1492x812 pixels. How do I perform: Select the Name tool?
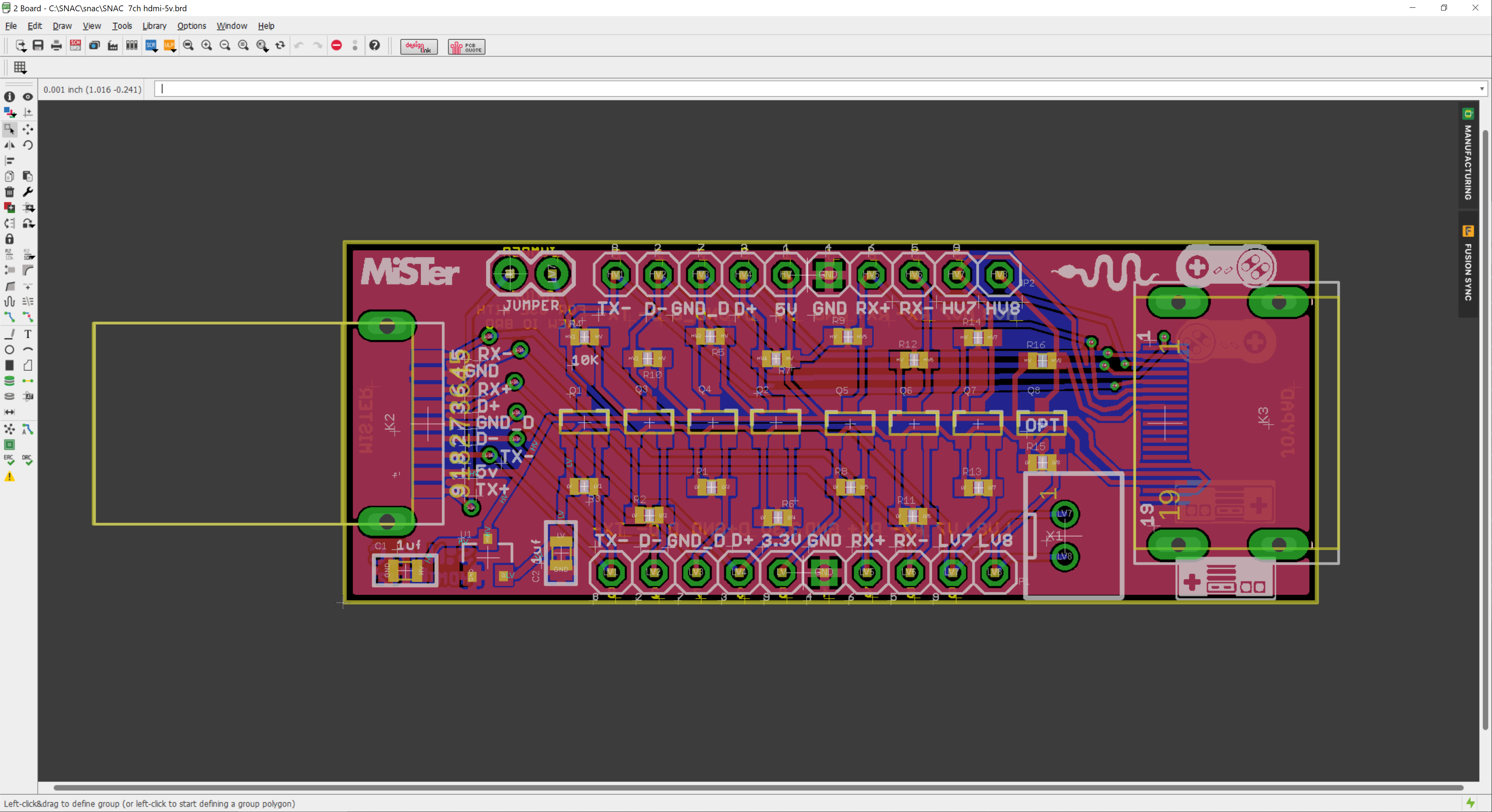pos(10,254)
